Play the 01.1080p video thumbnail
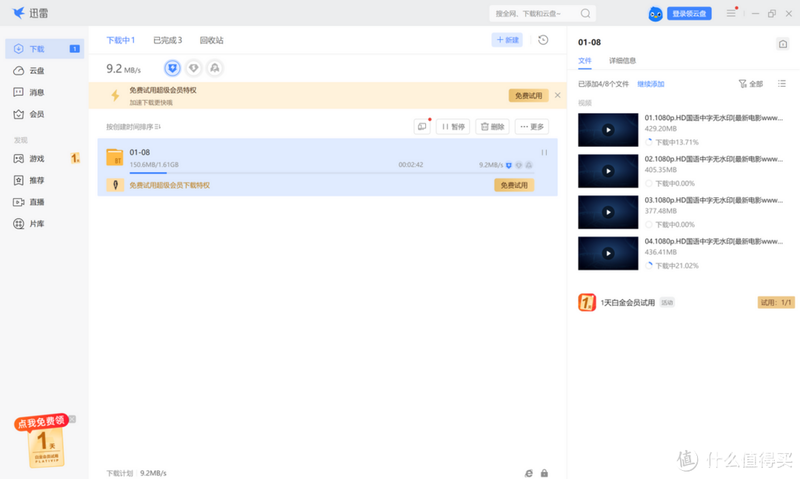This screenshot has width=800, height=479. click(608, 130)
